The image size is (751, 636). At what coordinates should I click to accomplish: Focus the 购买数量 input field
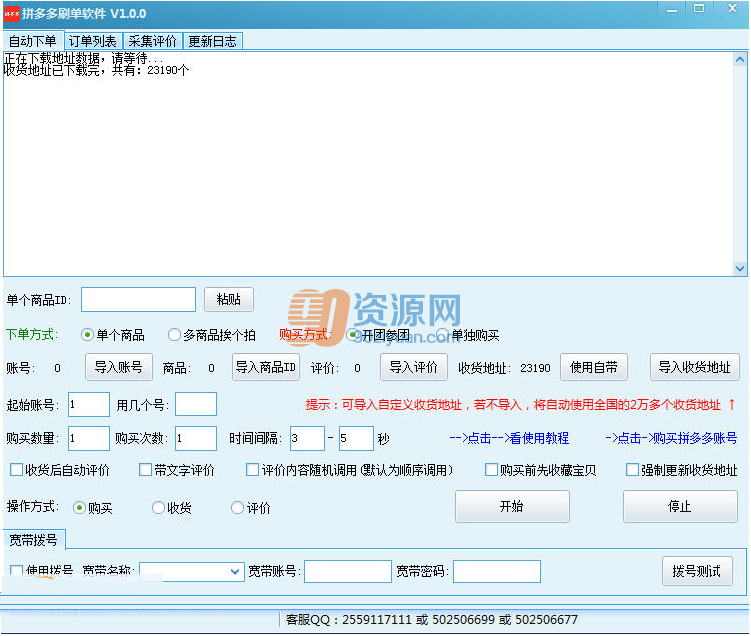(x=89, y=438)
